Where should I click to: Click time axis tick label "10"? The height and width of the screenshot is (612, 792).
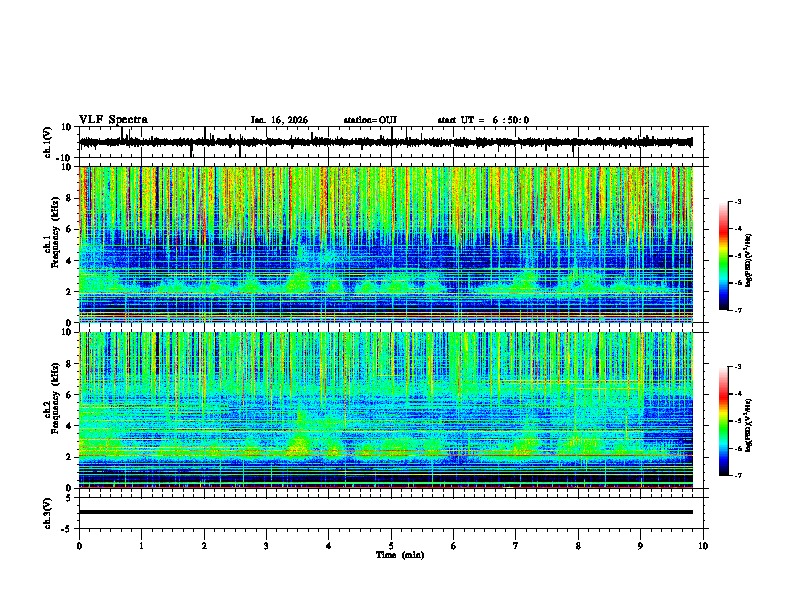tap(703, 546)
